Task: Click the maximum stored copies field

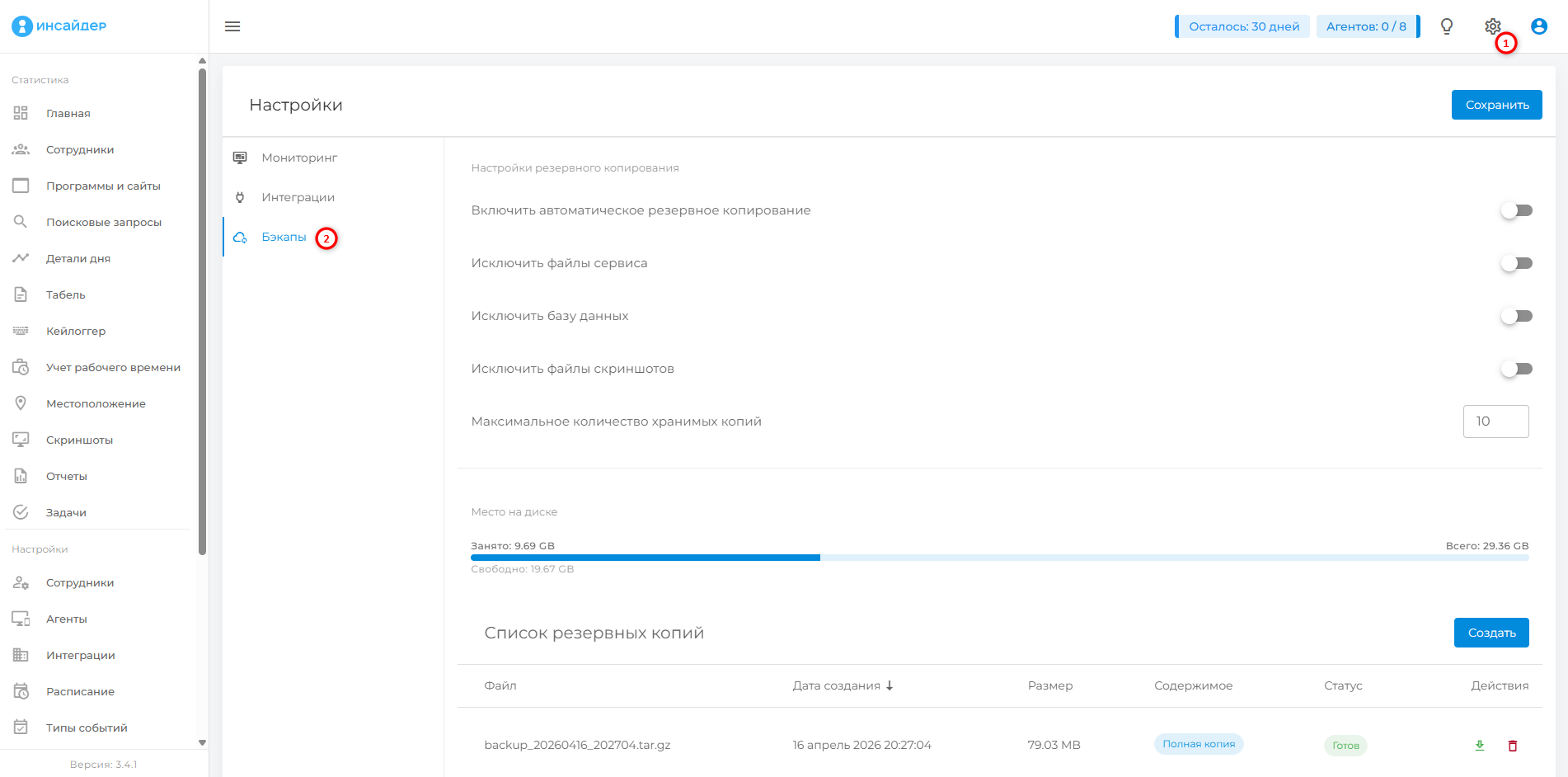Action: tap(1495, 421)
